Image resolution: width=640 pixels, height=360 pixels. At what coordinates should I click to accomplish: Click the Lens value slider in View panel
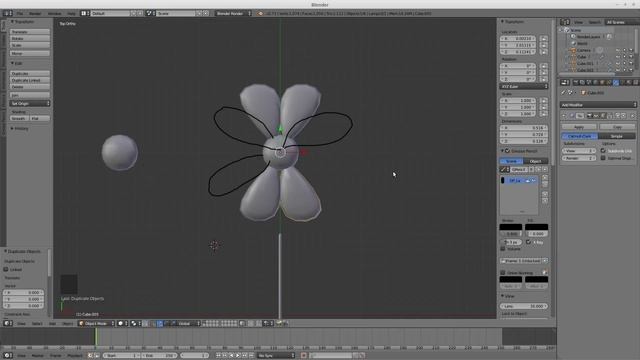[x=524, y=306]
